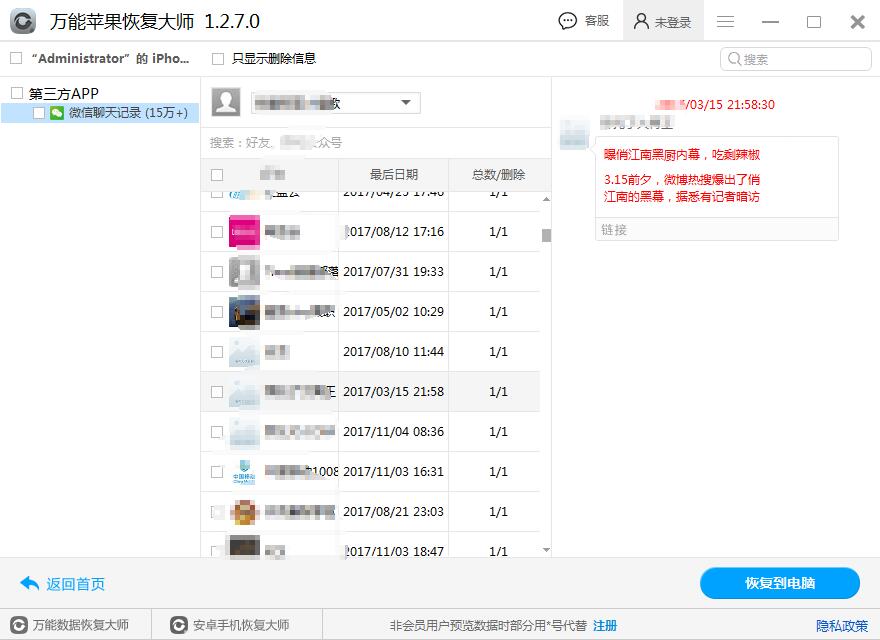Open the WeChat account dropdown arrow
The image size is (880, 640).
406,103
